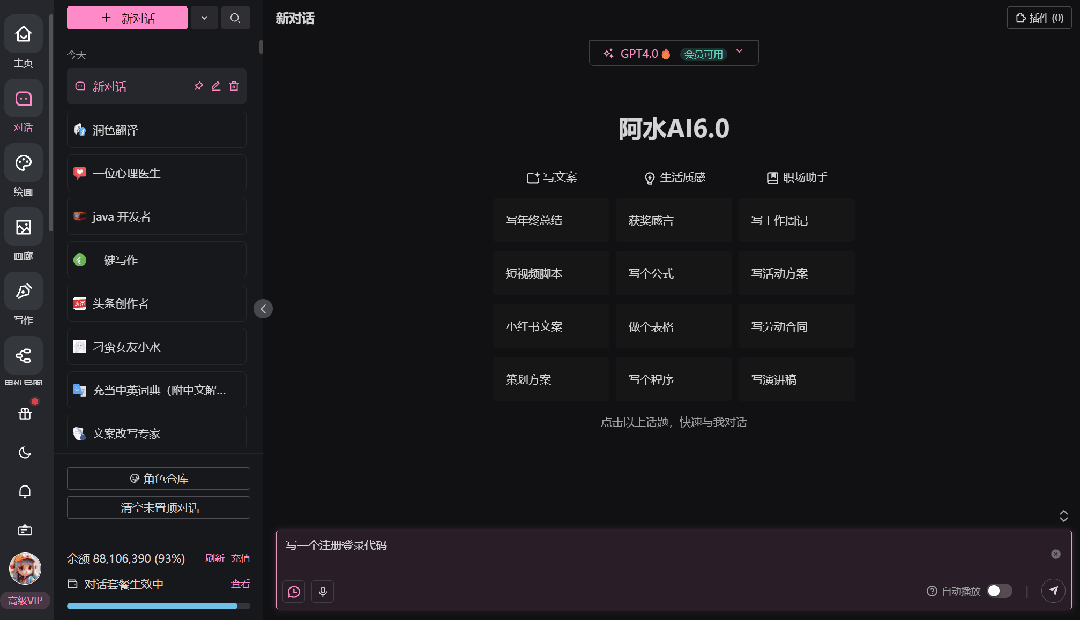The width and height of the screenshot is (1080, 620).
Task: Click the pink new conversation button
Action: coord(127,17)
